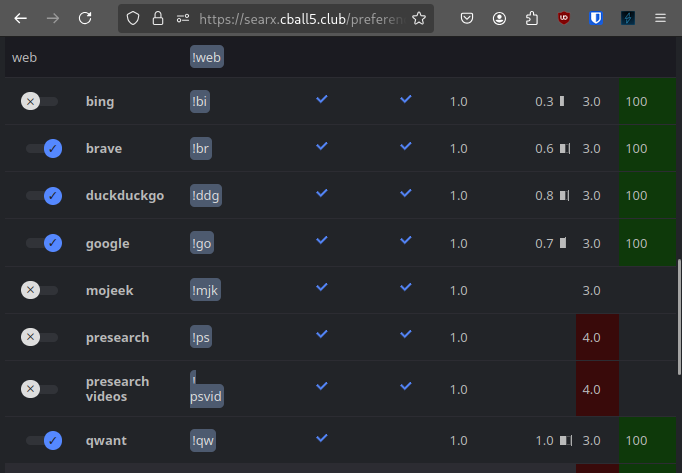
Task: Open the extensions puzzle icon
Action: [x=532, y=18]
